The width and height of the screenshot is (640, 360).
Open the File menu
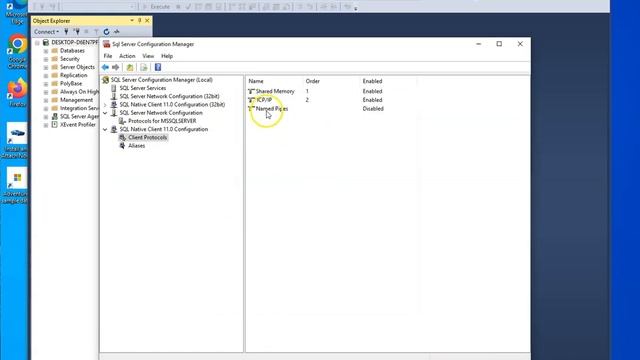(x=108, y=56)
